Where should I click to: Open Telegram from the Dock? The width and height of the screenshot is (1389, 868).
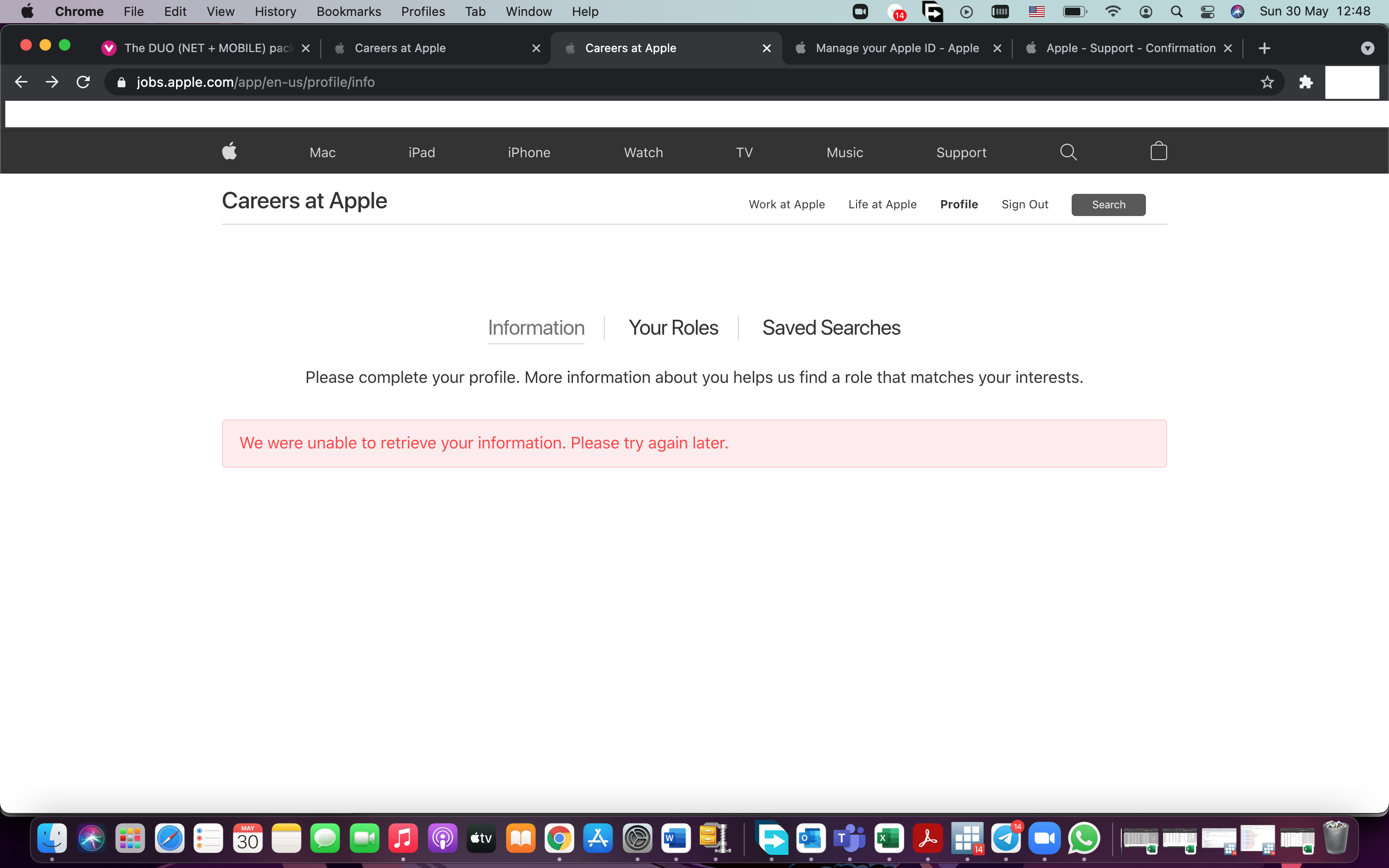pyautogui.click(x=1006, y=839)
